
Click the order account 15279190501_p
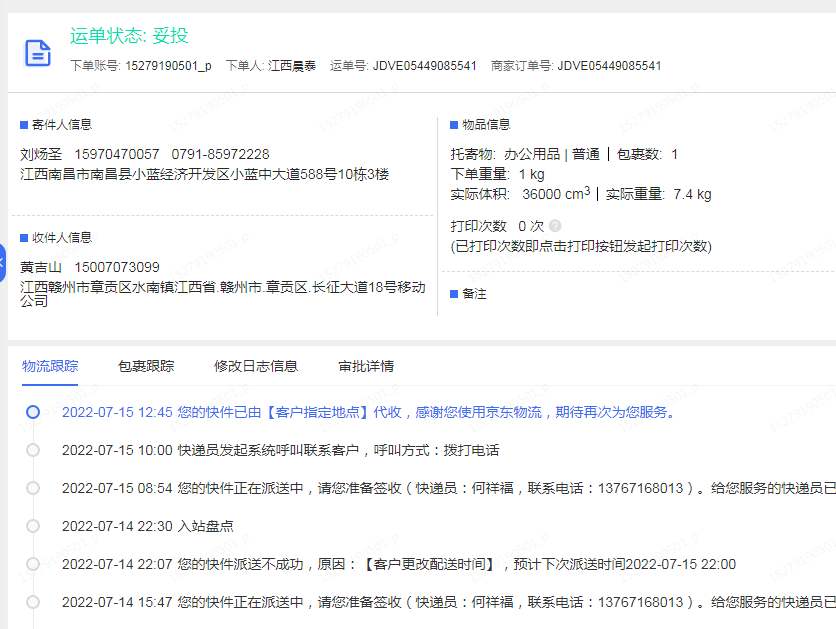click(x=168, y=66)
